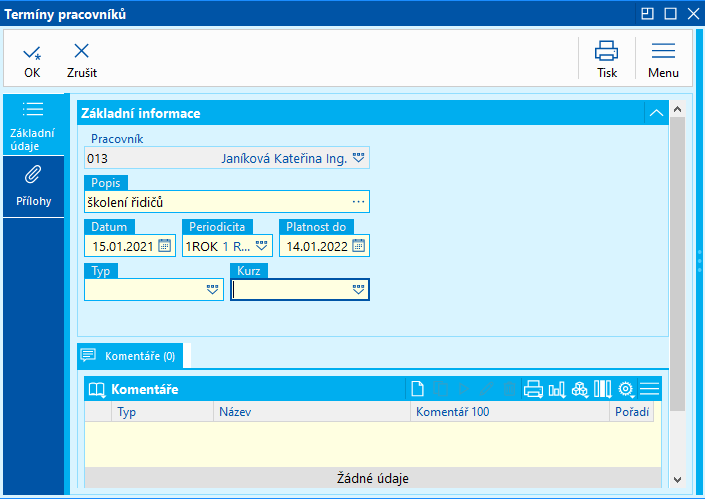Sort by Typ column header
Screen dimensions: 705x499
click(162, 412)
